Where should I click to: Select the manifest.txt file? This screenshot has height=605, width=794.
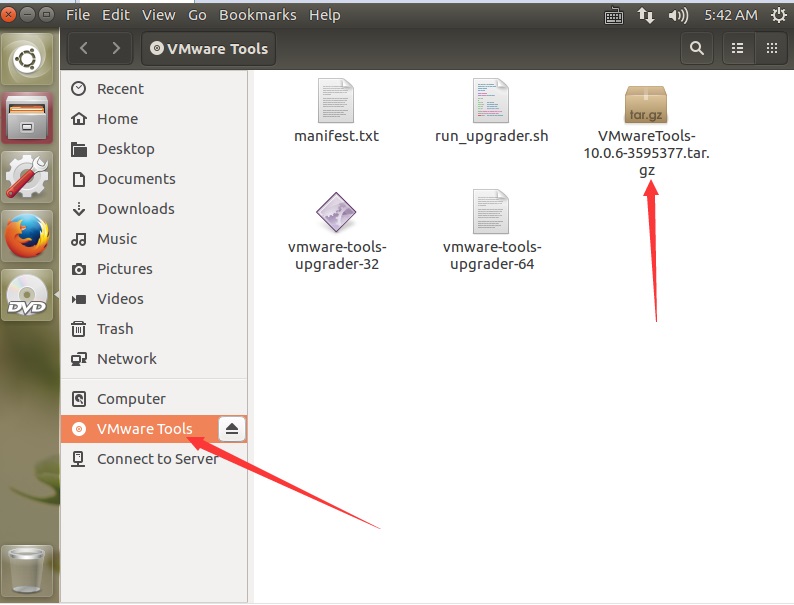[x=336, y=102]
